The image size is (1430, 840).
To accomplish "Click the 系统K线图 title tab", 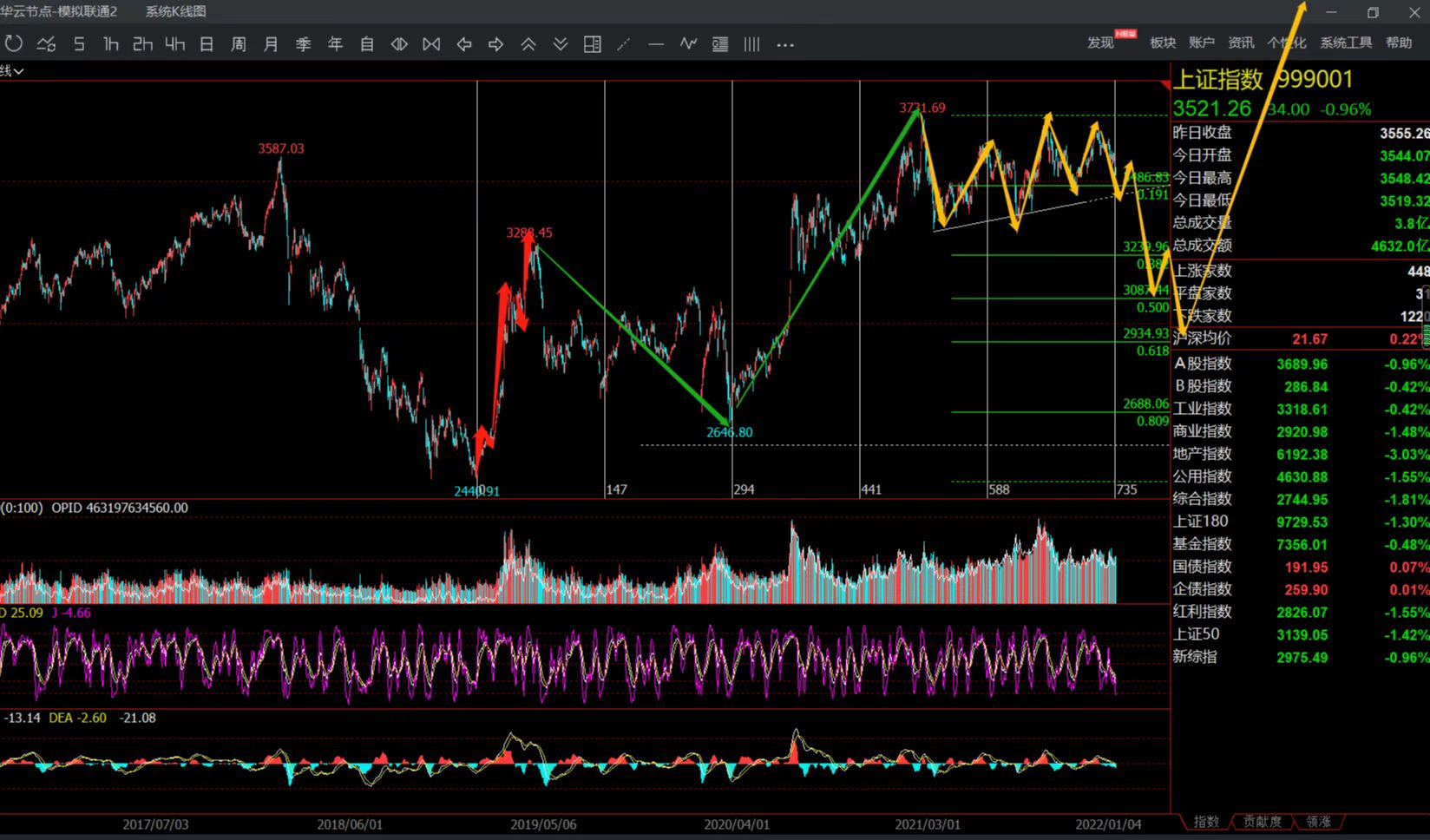I will [x=175, y=11].
